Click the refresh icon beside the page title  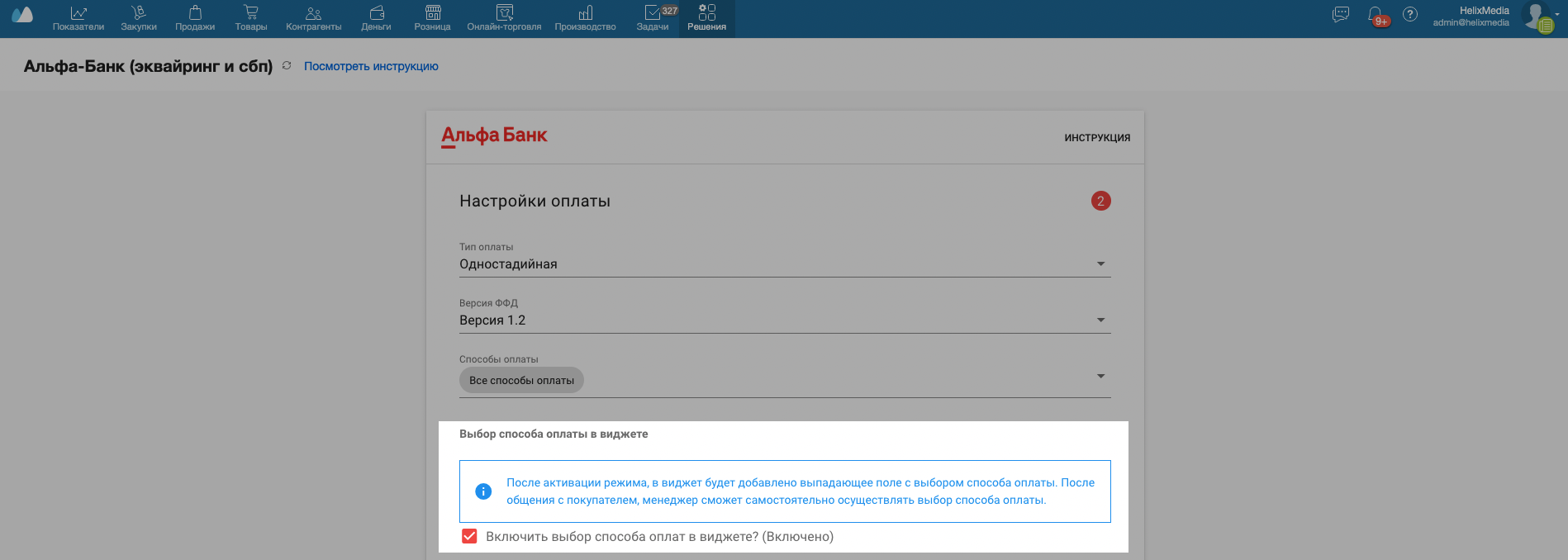click(287, 65)
